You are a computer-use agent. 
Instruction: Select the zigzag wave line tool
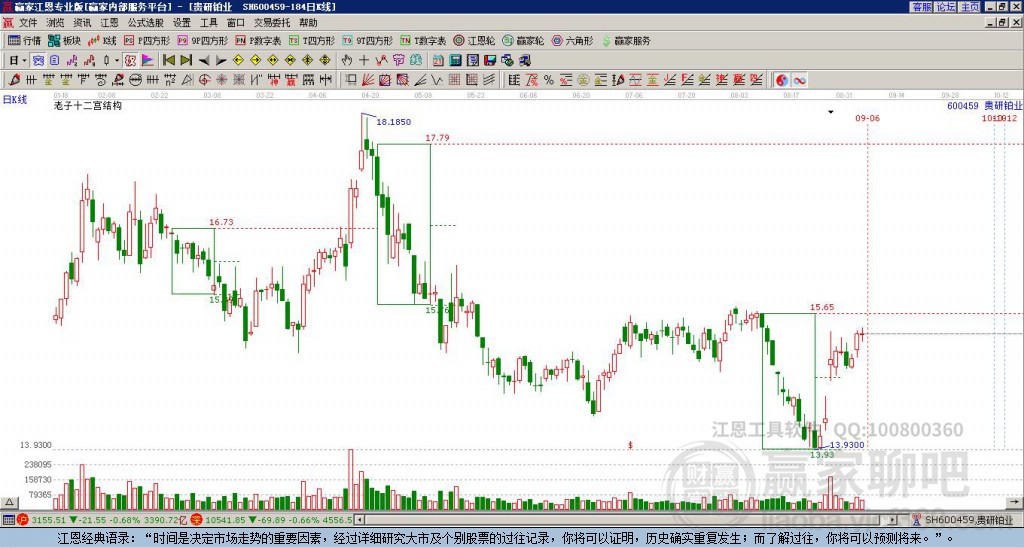[437, 80]
